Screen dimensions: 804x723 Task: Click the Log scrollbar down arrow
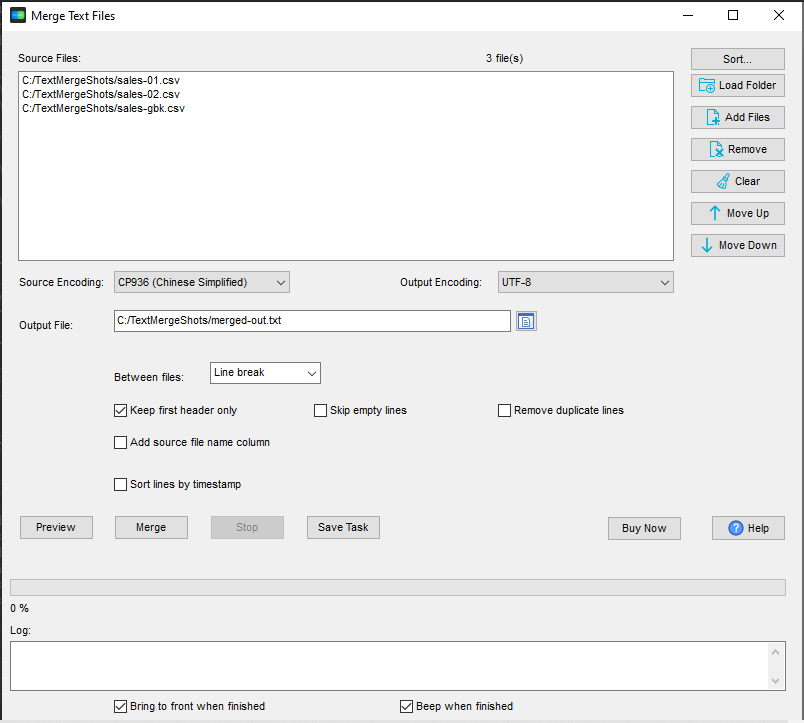click(x=775, y=680)
